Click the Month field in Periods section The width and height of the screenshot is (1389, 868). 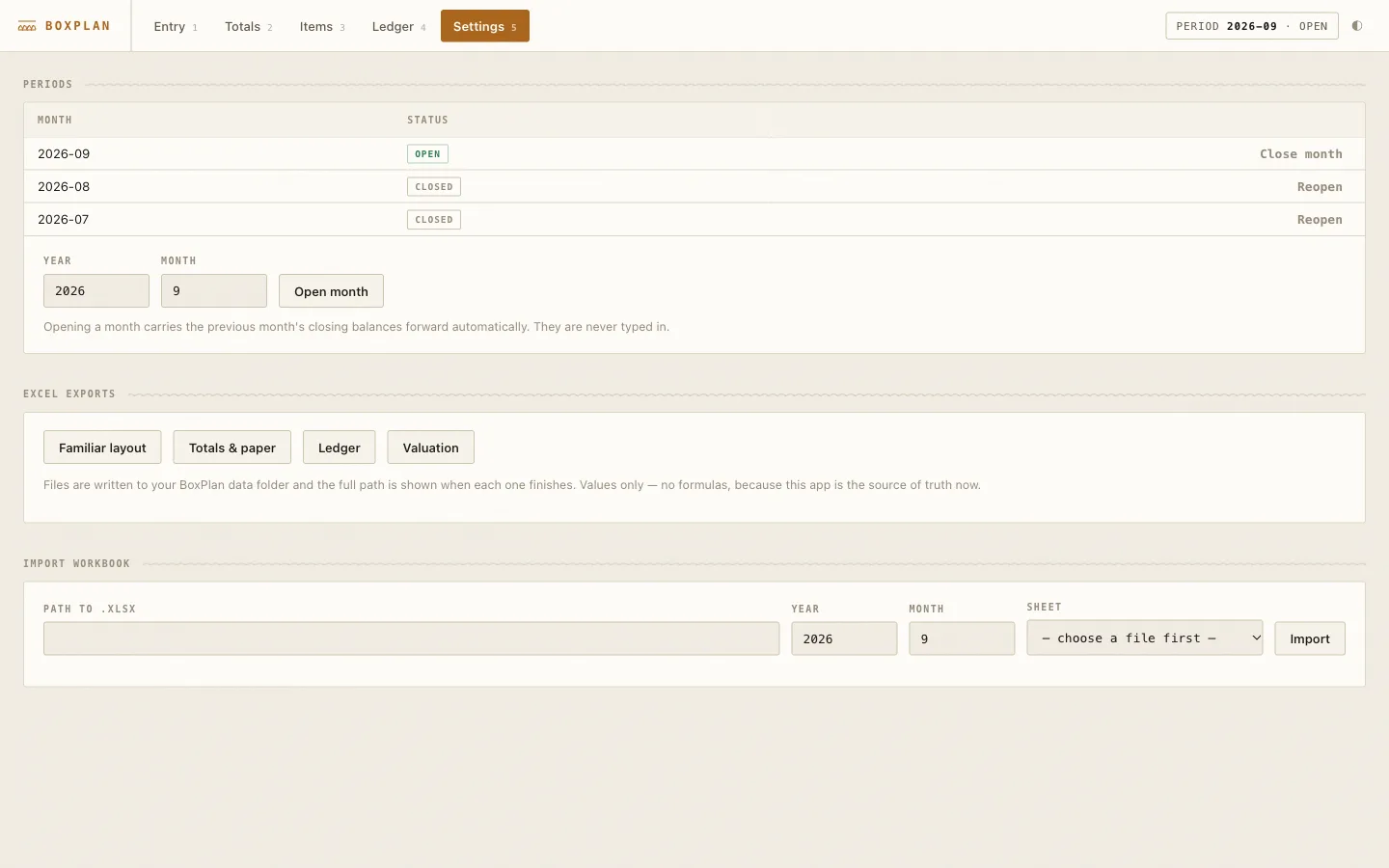coord(214,291)
